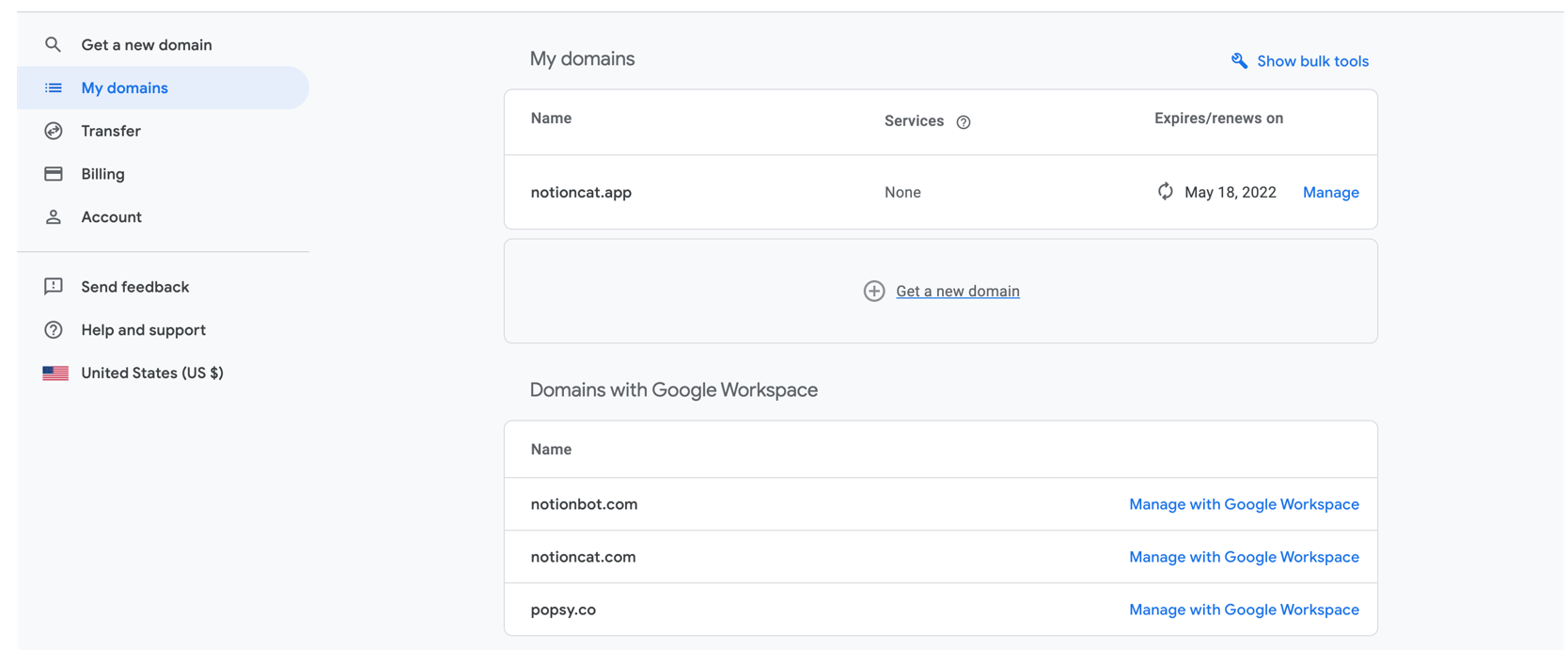The height and width of the screenshot is (650, 1568).
Task: Go to Billing in the sidebar
Action: point(102,174)
